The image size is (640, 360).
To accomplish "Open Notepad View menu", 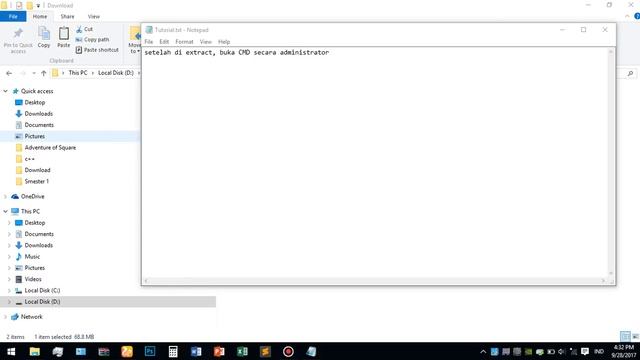I will pos(206,42).
